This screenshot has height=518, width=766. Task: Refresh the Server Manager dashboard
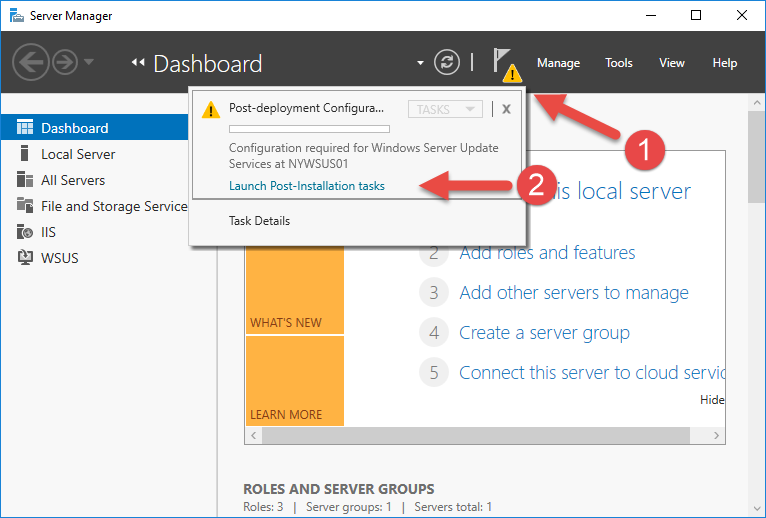447,63
